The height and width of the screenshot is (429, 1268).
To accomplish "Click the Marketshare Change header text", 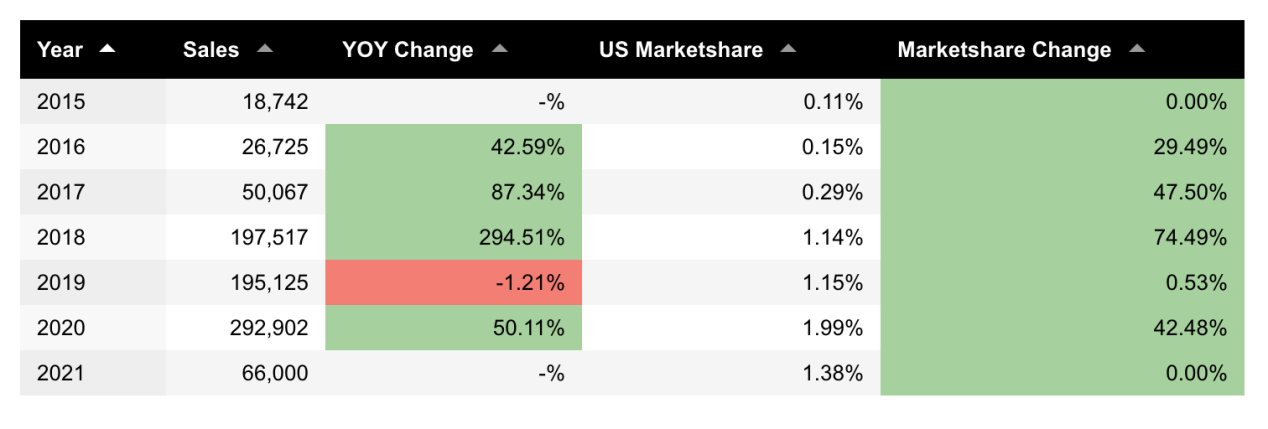I will [1004, 49].
